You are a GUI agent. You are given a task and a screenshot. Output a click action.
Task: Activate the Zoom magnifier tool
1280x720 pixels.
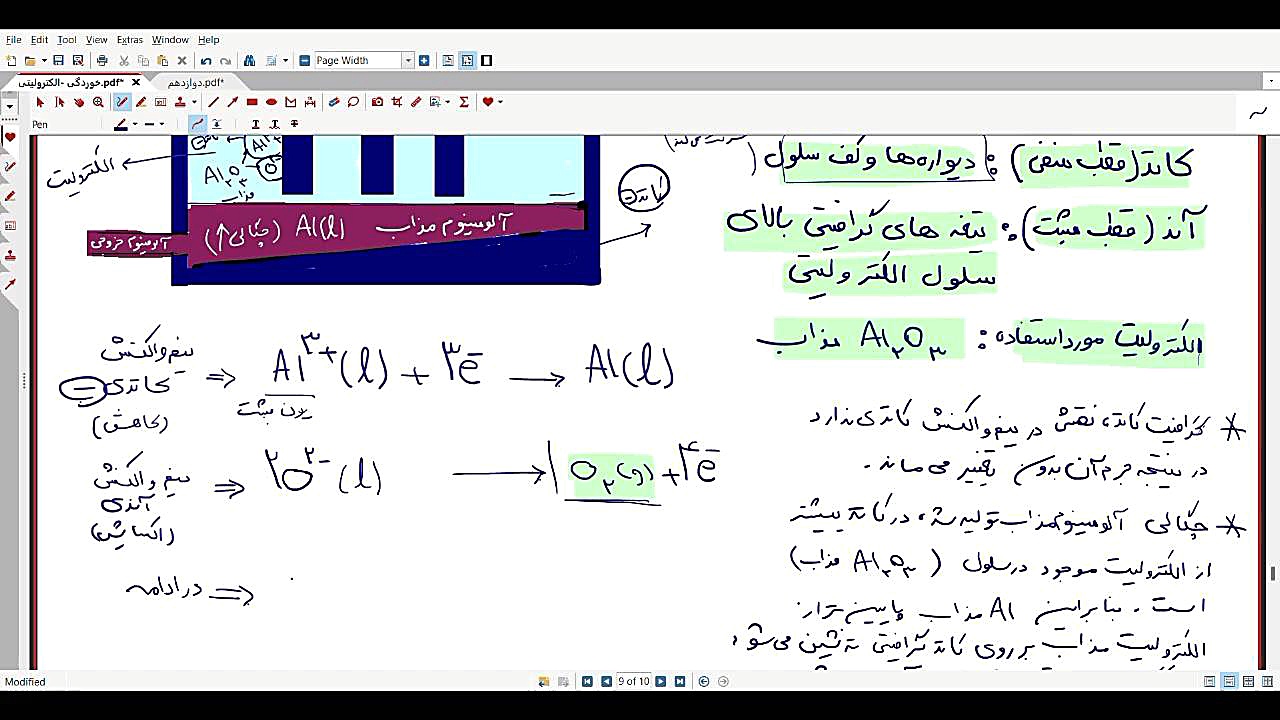coord(98,102)
